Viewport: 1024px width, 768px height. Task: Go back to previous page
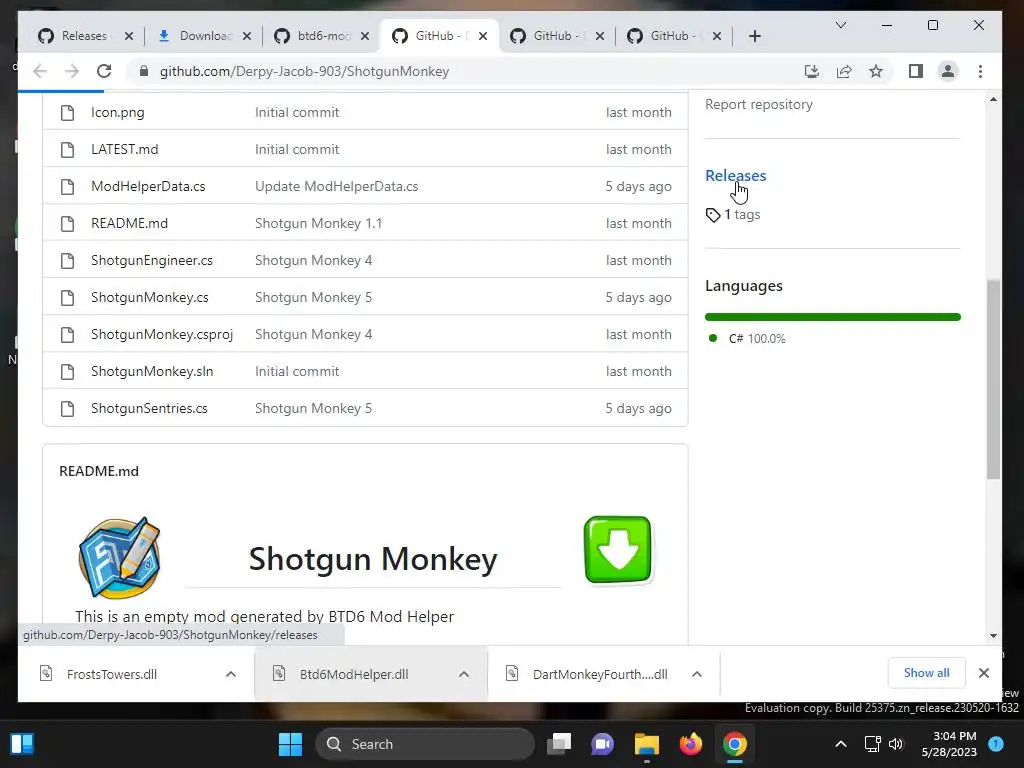click(x=40, y=71)
